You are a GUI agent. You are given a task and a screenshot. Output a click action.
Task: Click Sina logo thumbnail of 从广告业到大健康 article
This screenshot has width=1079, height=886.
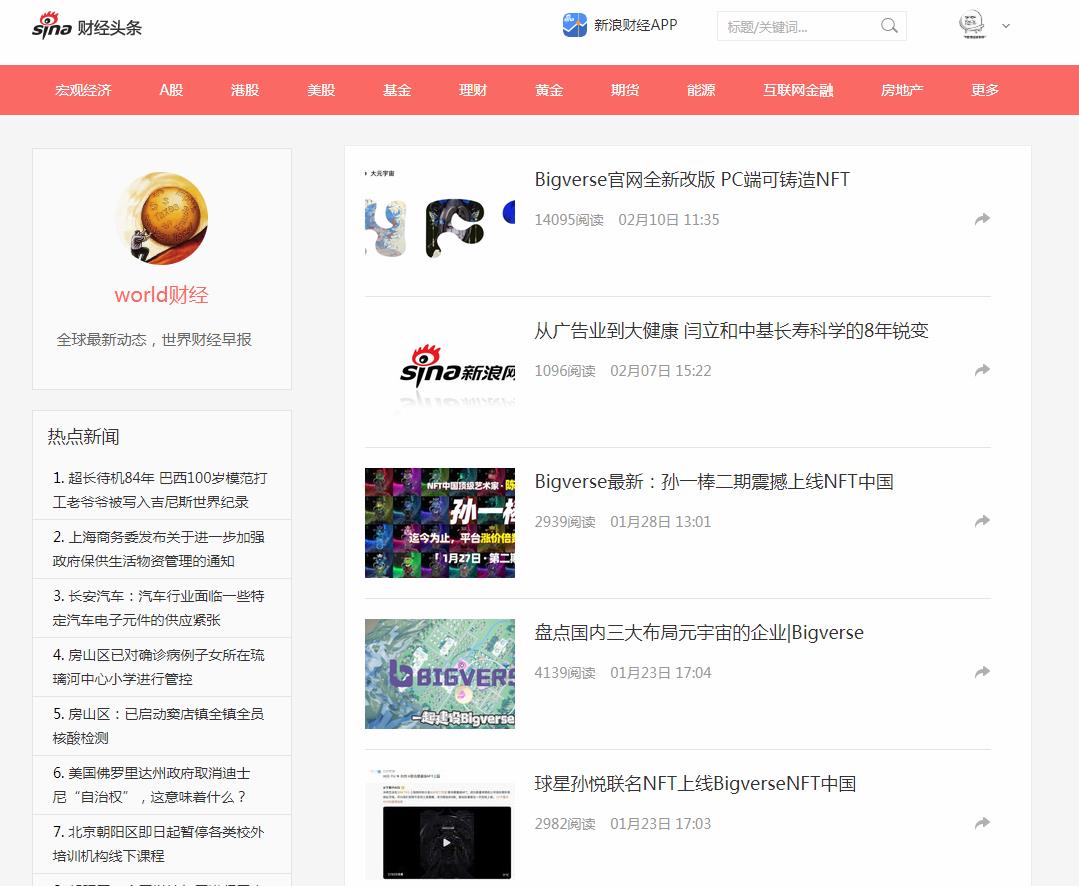tap(440, 371)
